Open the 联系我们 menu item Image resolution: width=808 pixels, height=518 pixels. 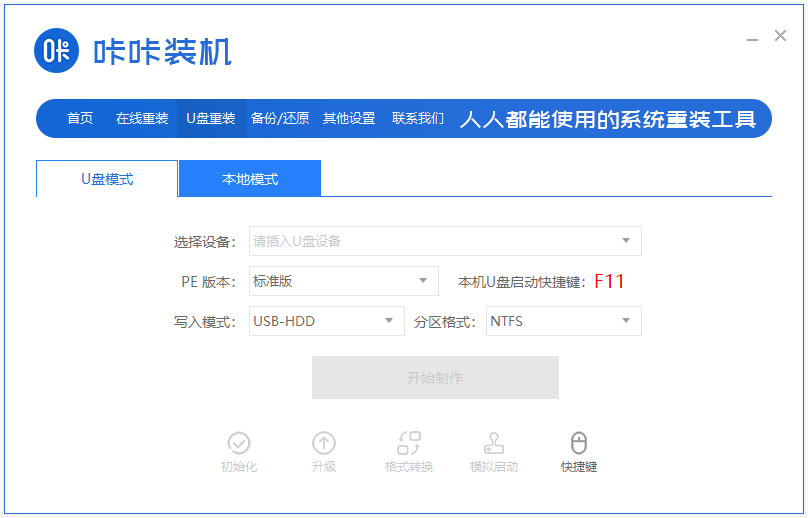coord(418,119)
